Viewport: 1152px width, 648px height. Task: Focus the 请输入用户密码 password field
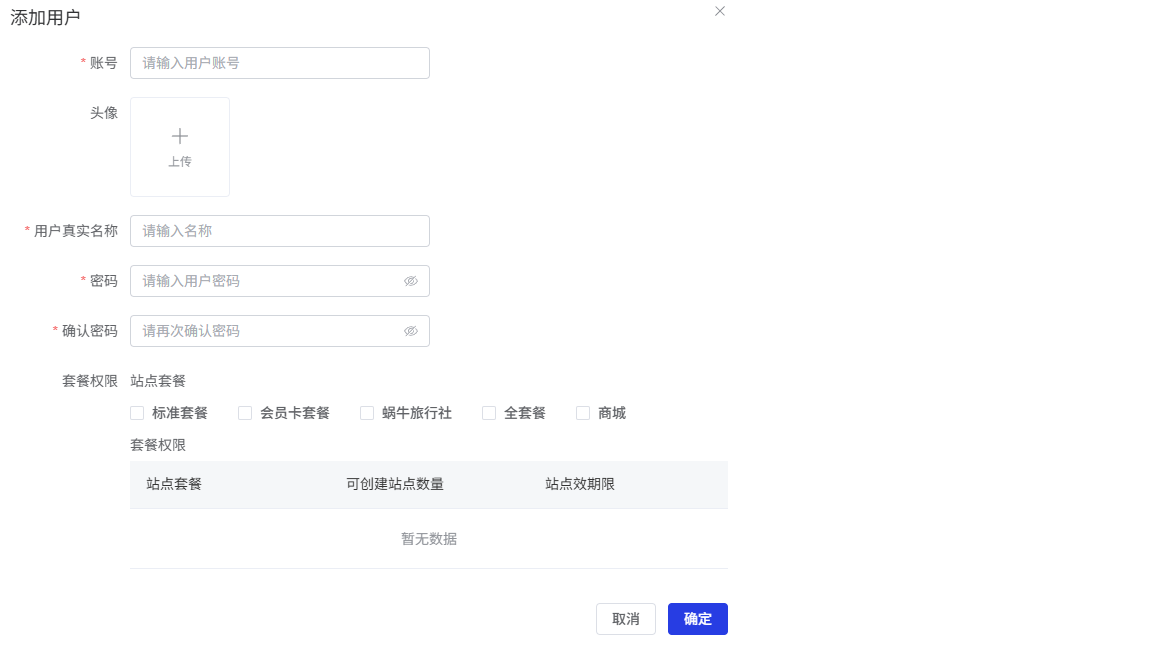[265, 281]
